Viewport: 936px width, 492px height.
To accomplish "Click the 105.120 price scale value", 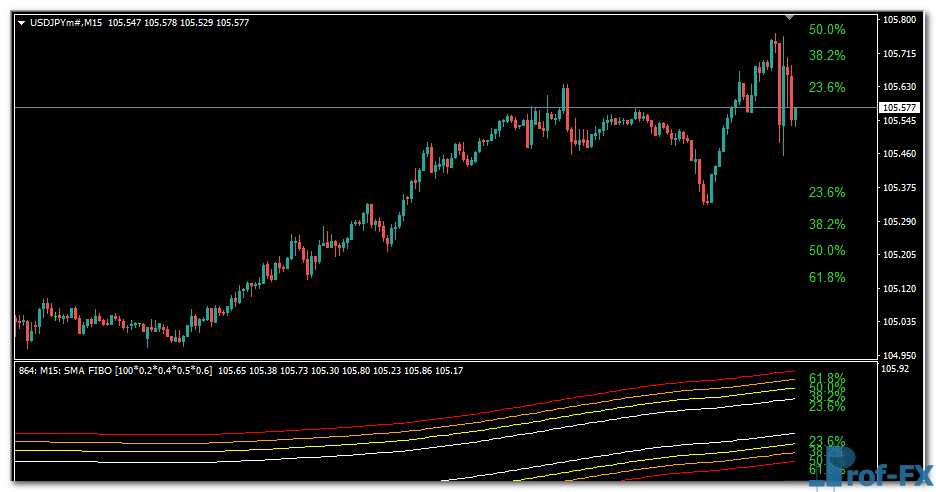I will click(897, 289).
